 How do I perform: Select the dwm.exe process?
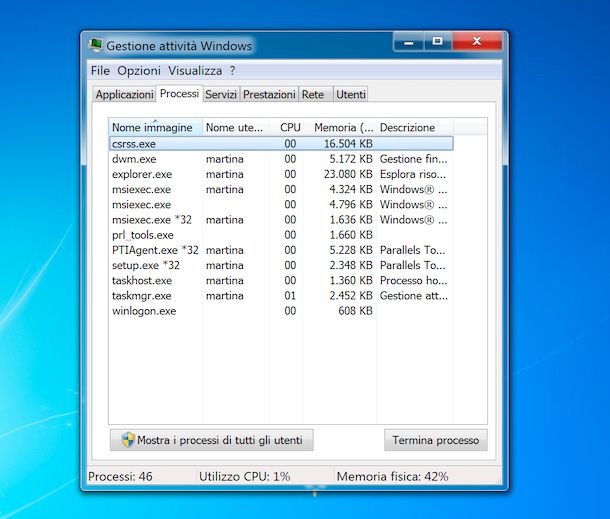click(x=281, y=159)
